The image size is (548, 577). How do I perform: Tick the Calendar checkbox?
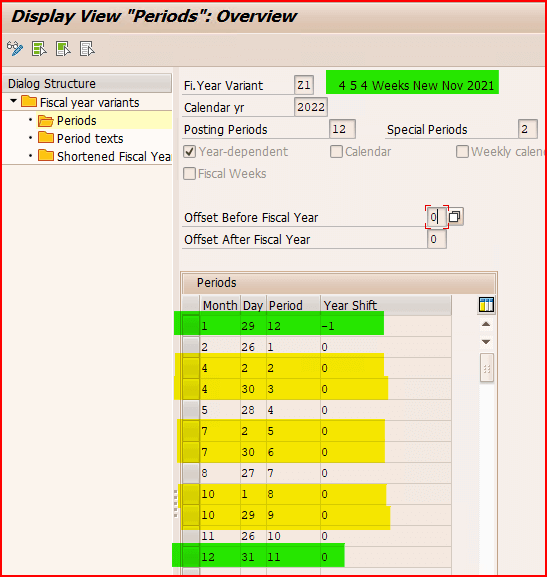coord(336,152)
